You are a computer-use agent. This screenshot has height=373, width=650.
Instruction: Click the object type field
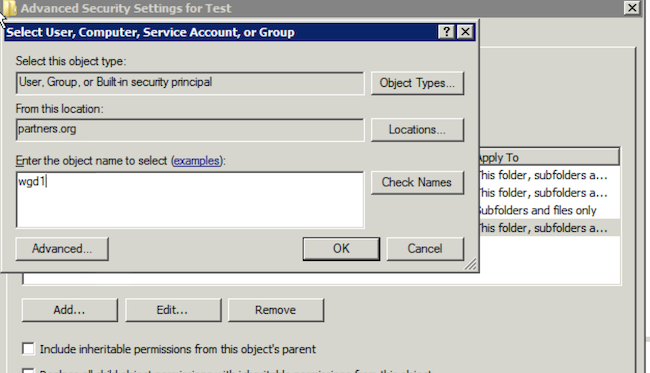(190, 83)
